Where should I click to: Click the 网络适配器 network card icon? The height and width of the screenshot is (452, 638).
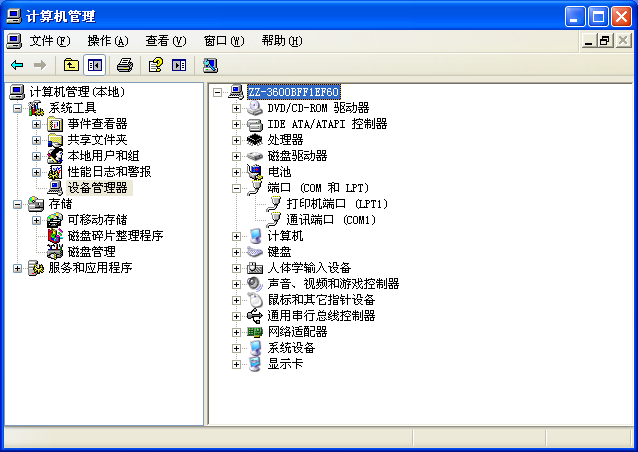pyautogui.click(x=255, y=332)
